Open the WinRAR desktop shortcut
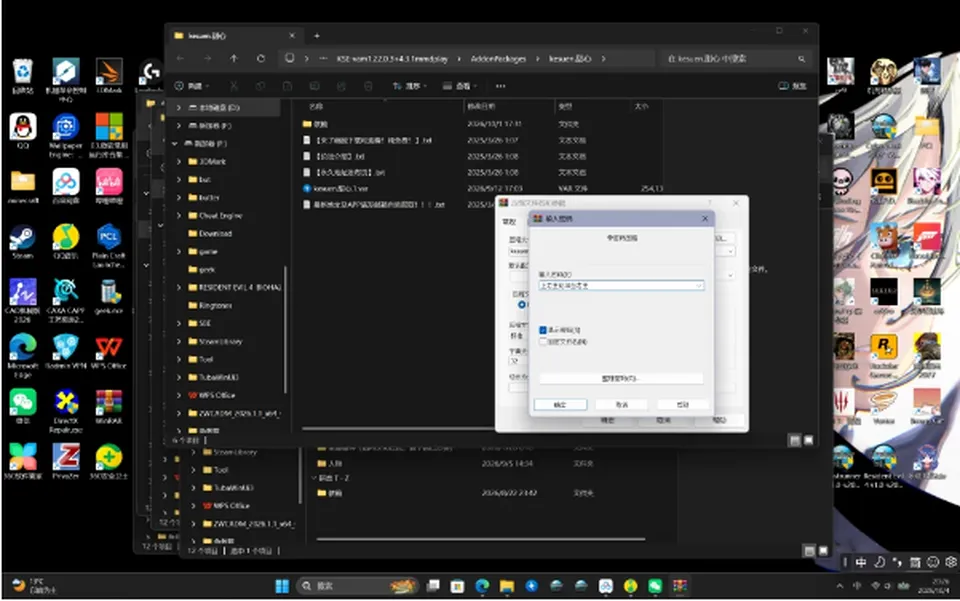The width and height of the screenshot is (960, 601). coord(109,407)
